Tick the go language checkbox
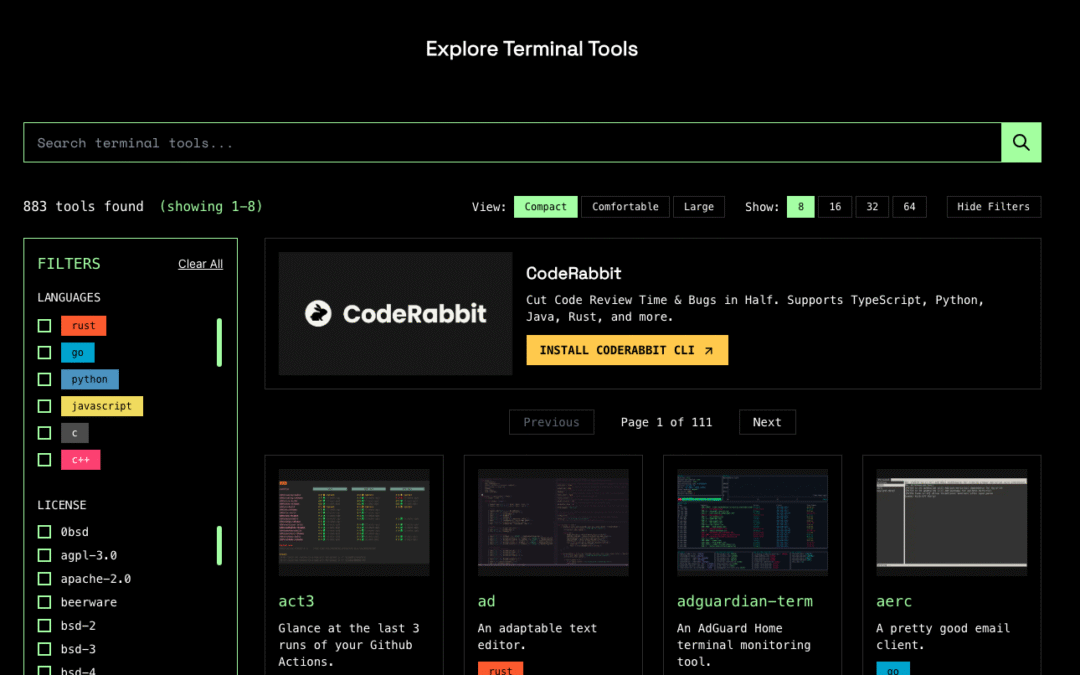 pyautogui.click(x=44, y=353)
